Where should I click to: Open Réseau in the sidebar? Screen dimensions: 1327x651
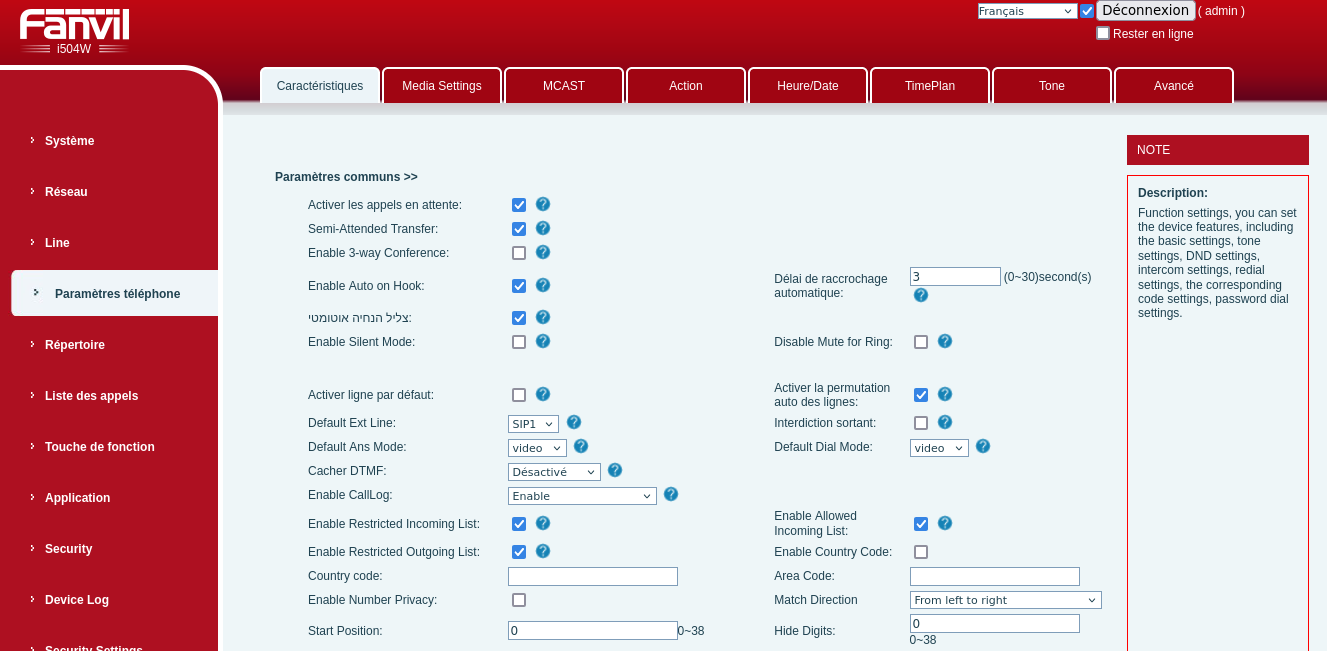(66, 192)
